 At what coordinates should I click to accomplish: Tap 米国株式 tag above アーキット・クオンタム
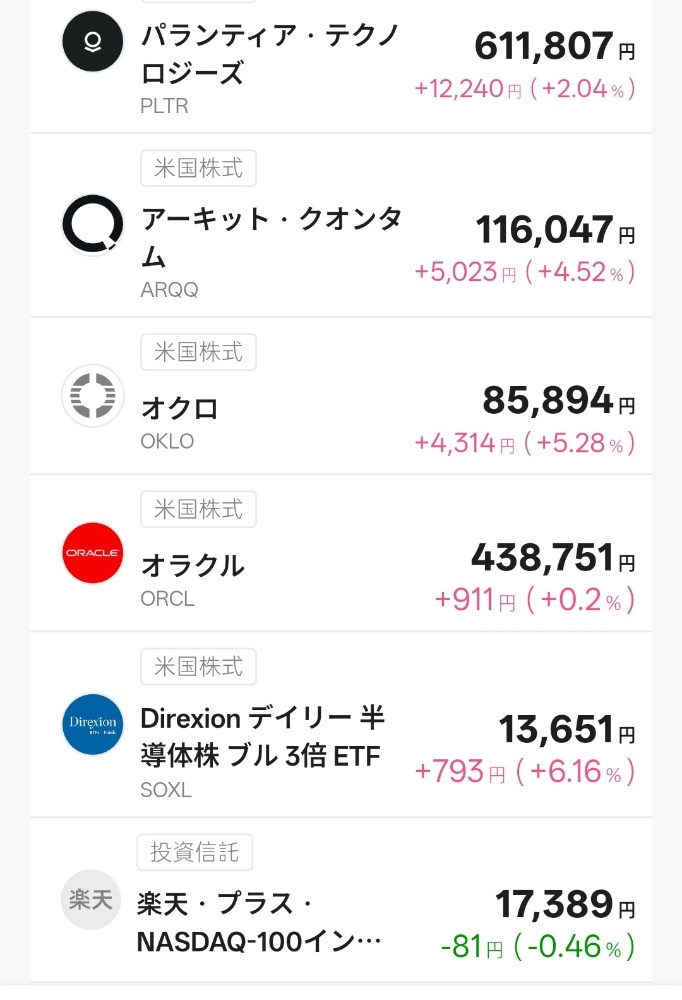tap(198, 168)
